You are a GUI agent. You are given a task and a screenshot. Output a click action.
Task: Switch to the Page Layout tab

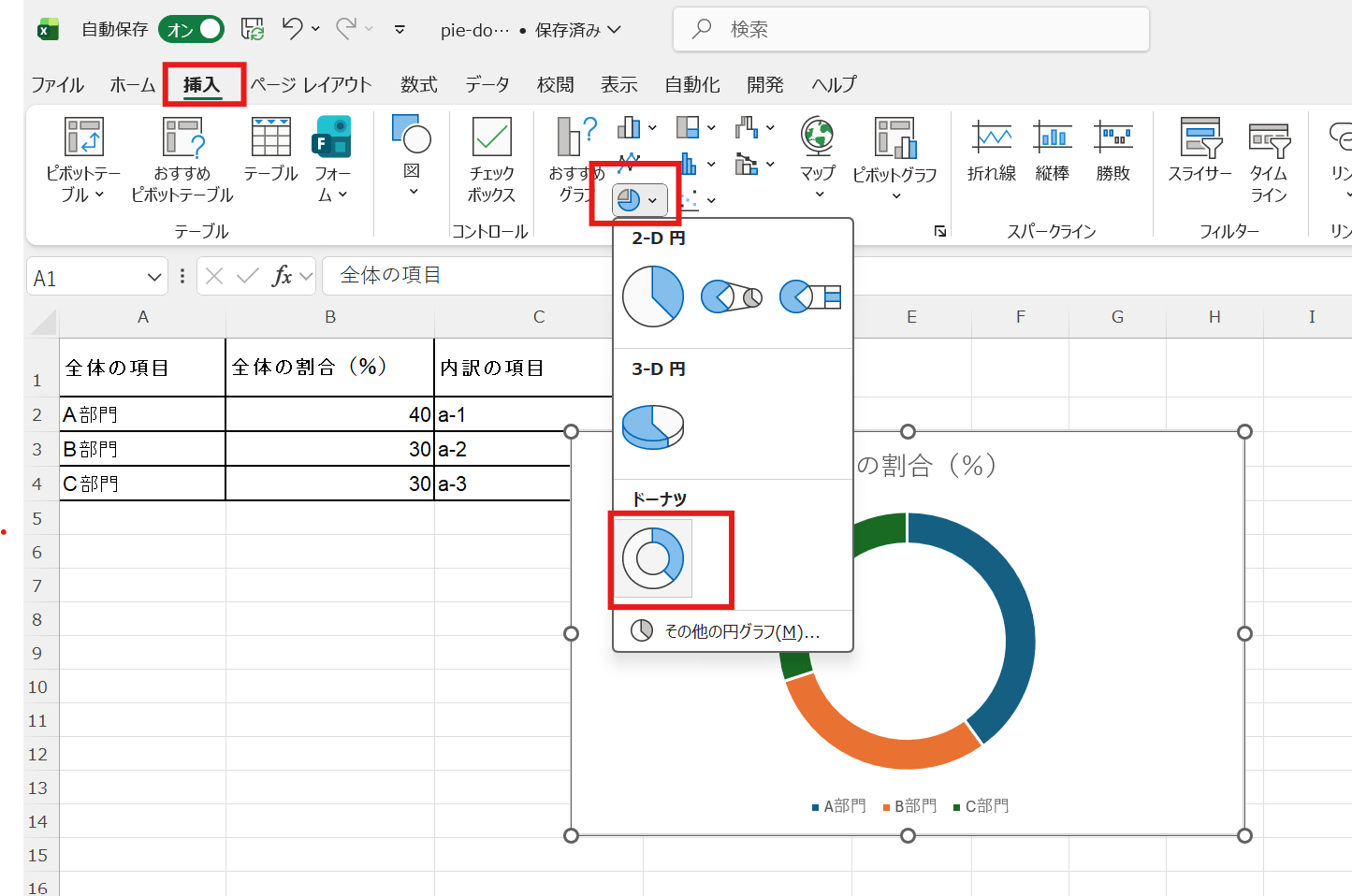[311, 85]
